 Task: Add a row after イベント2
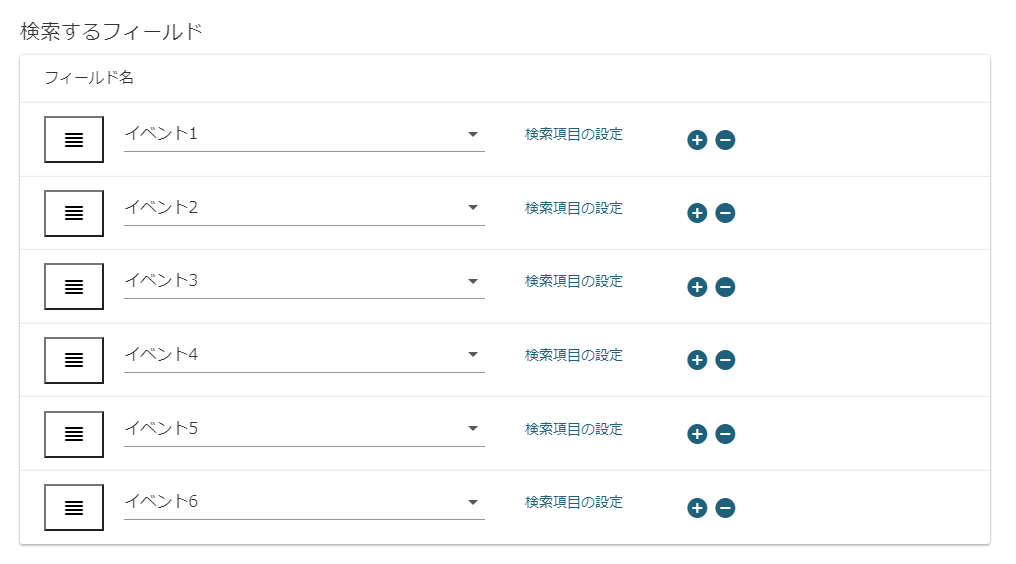click(697, 213)
